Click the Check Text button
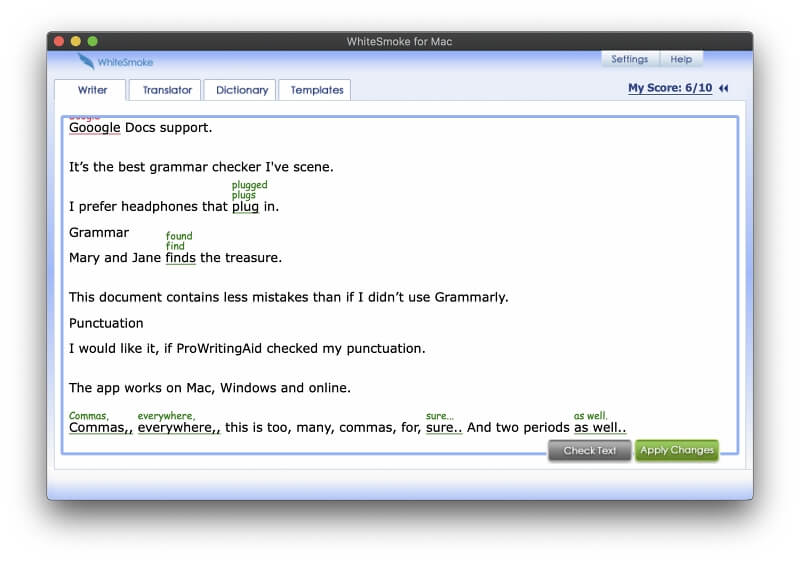Image resolution: width=800 pixels, height=562 pixels. tap(589, 450)
